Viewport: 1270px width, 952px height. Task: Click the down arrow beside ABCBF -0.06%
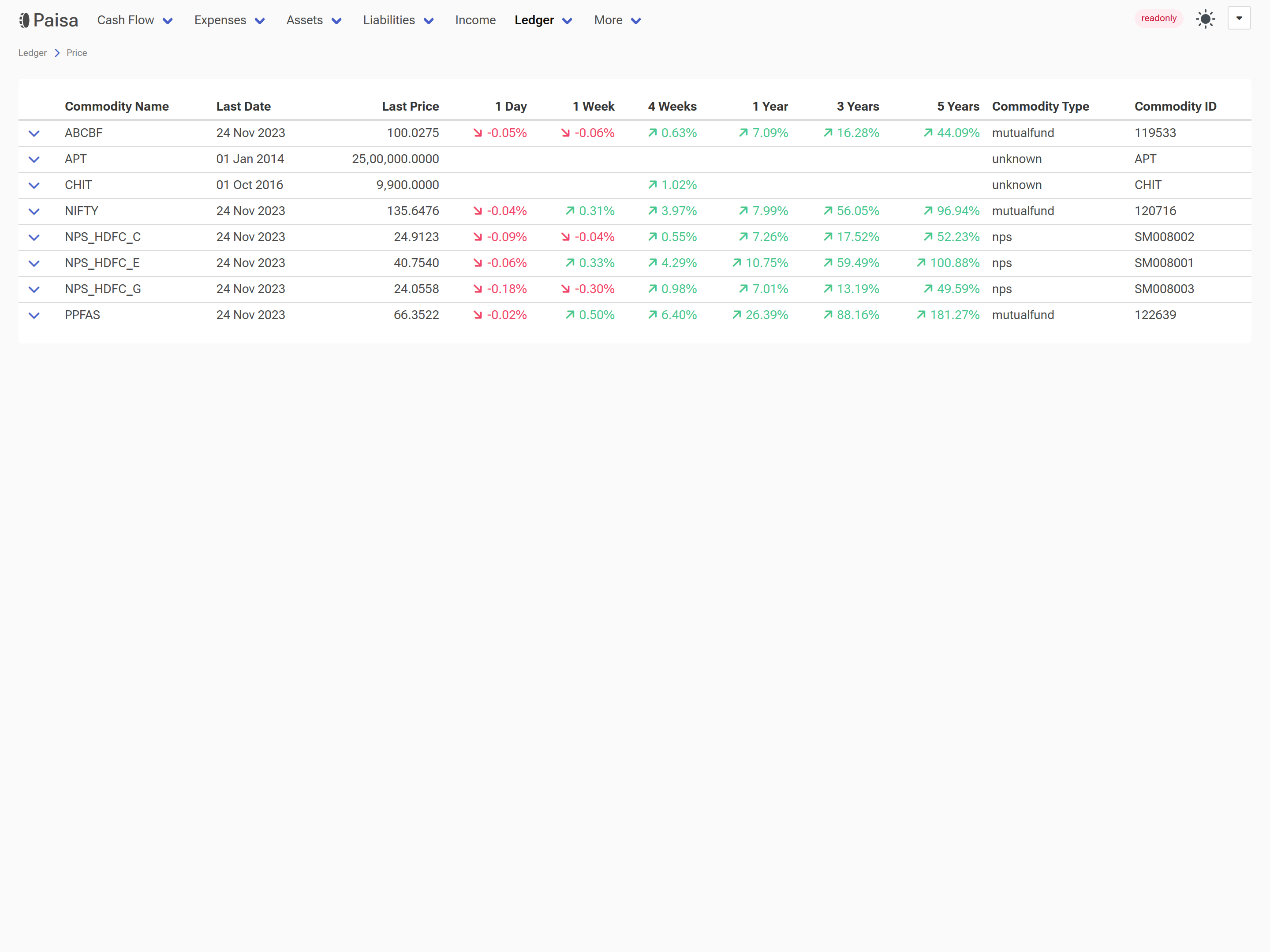click(565, 133)
